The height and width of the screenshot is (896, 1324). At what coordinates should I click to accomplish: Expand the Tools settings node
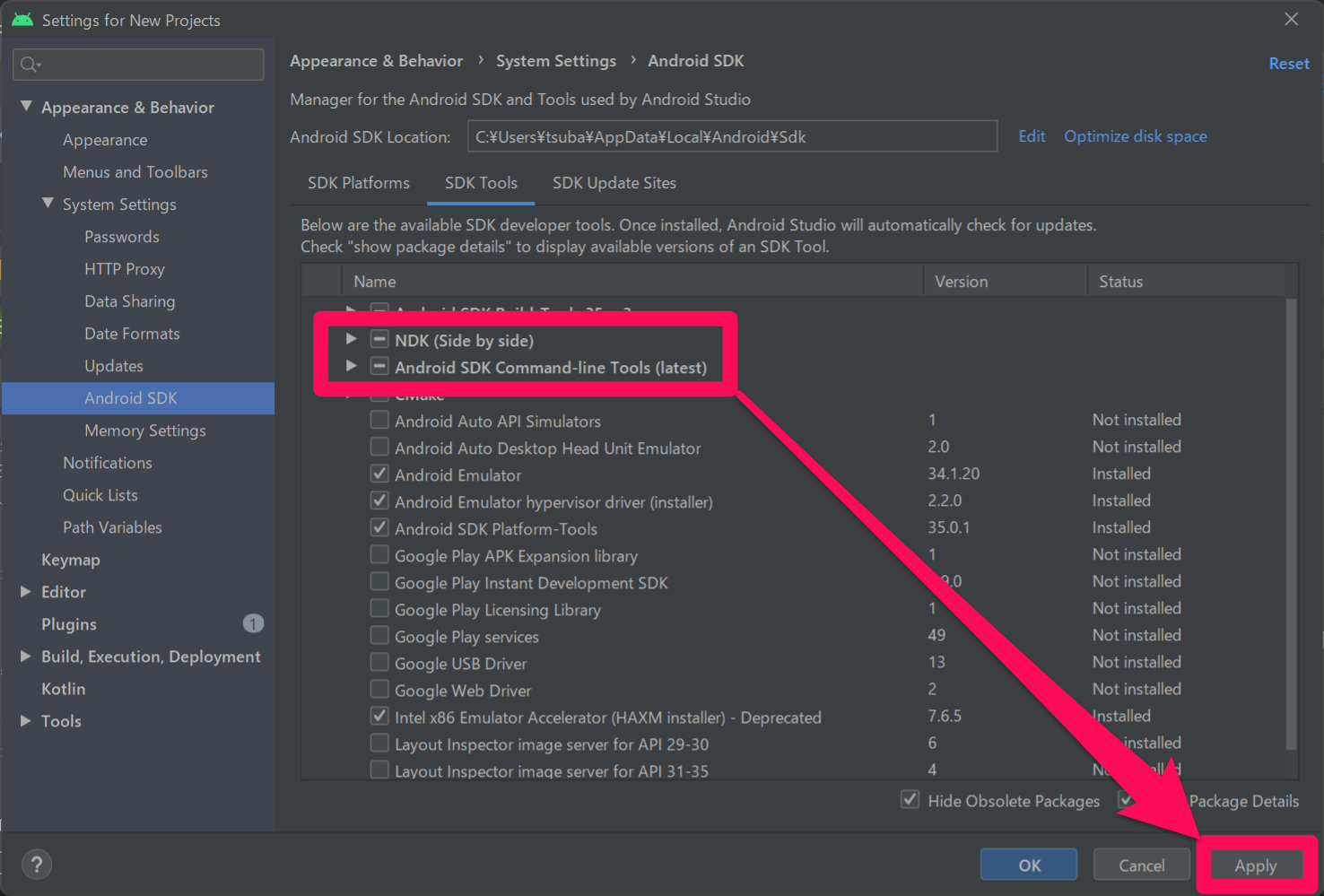click(25, 720)
